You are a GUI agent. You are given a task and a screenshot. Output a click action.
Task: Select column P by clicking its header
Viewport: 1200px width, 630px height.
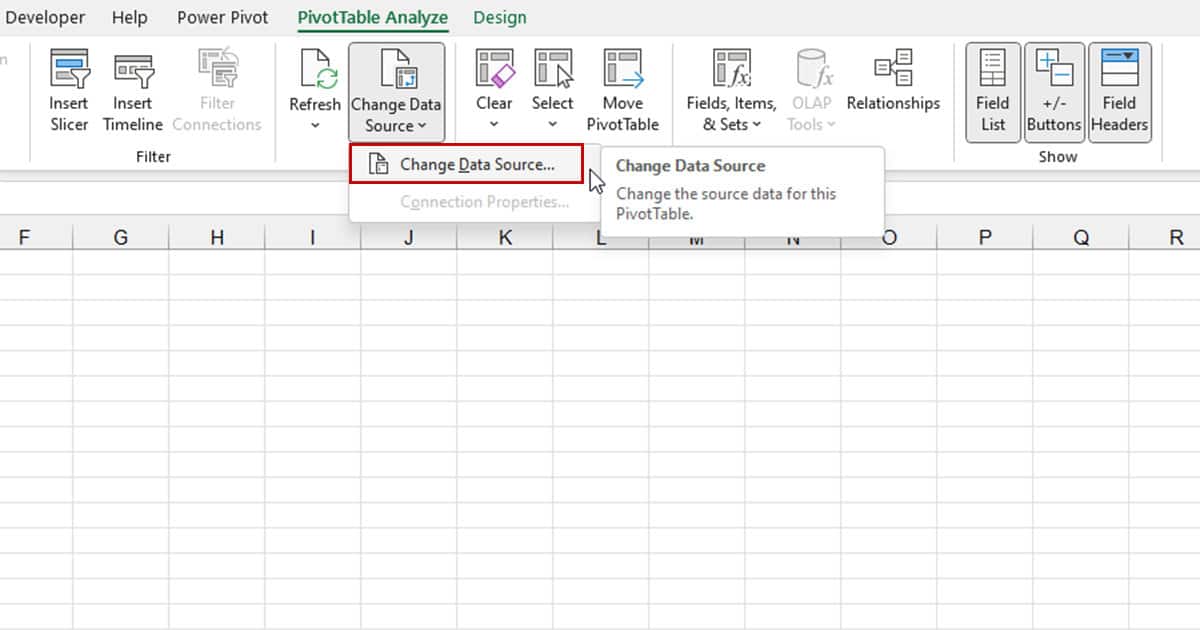(x=985, y=237)
